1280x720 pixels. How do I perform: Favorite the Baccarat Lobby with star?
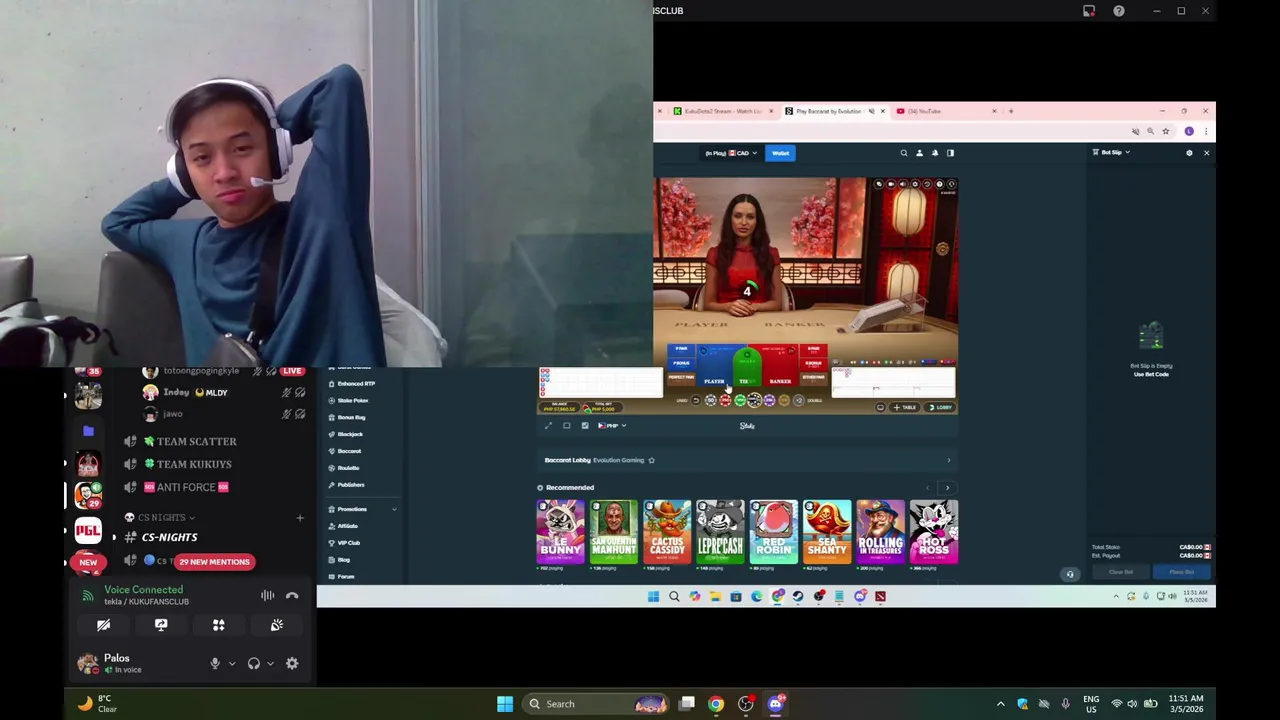[651, 460]
